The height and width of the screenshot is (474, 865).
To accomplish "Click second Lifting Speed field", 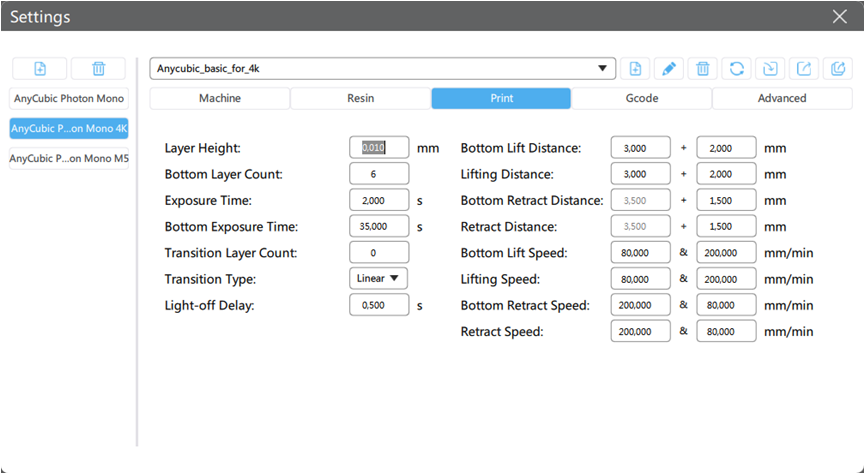I will point(726,279).
